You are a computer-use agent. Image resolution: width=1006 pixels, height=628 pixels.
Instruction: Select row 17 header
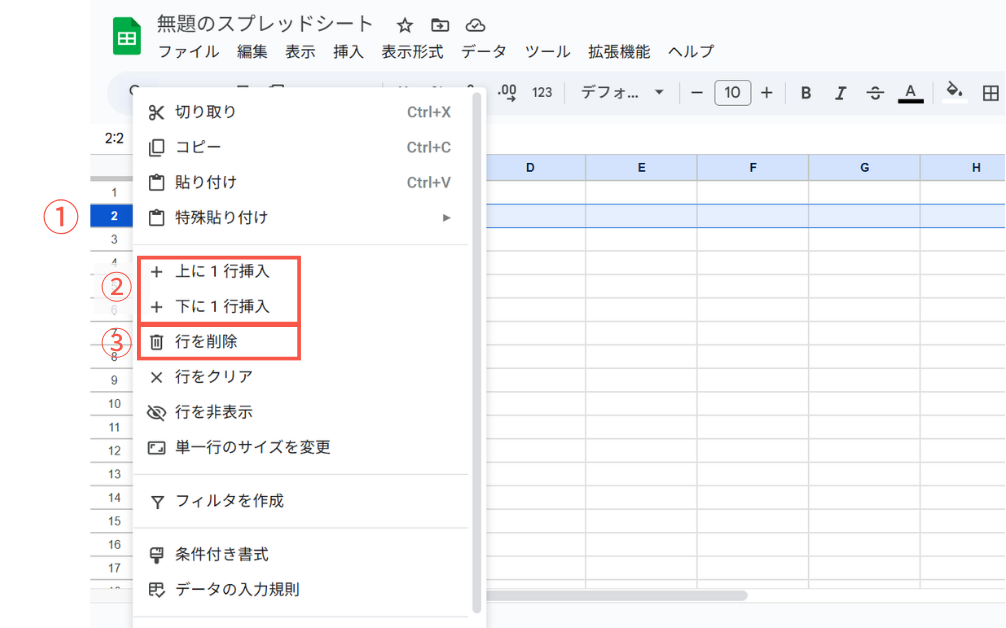pos(114,568)
